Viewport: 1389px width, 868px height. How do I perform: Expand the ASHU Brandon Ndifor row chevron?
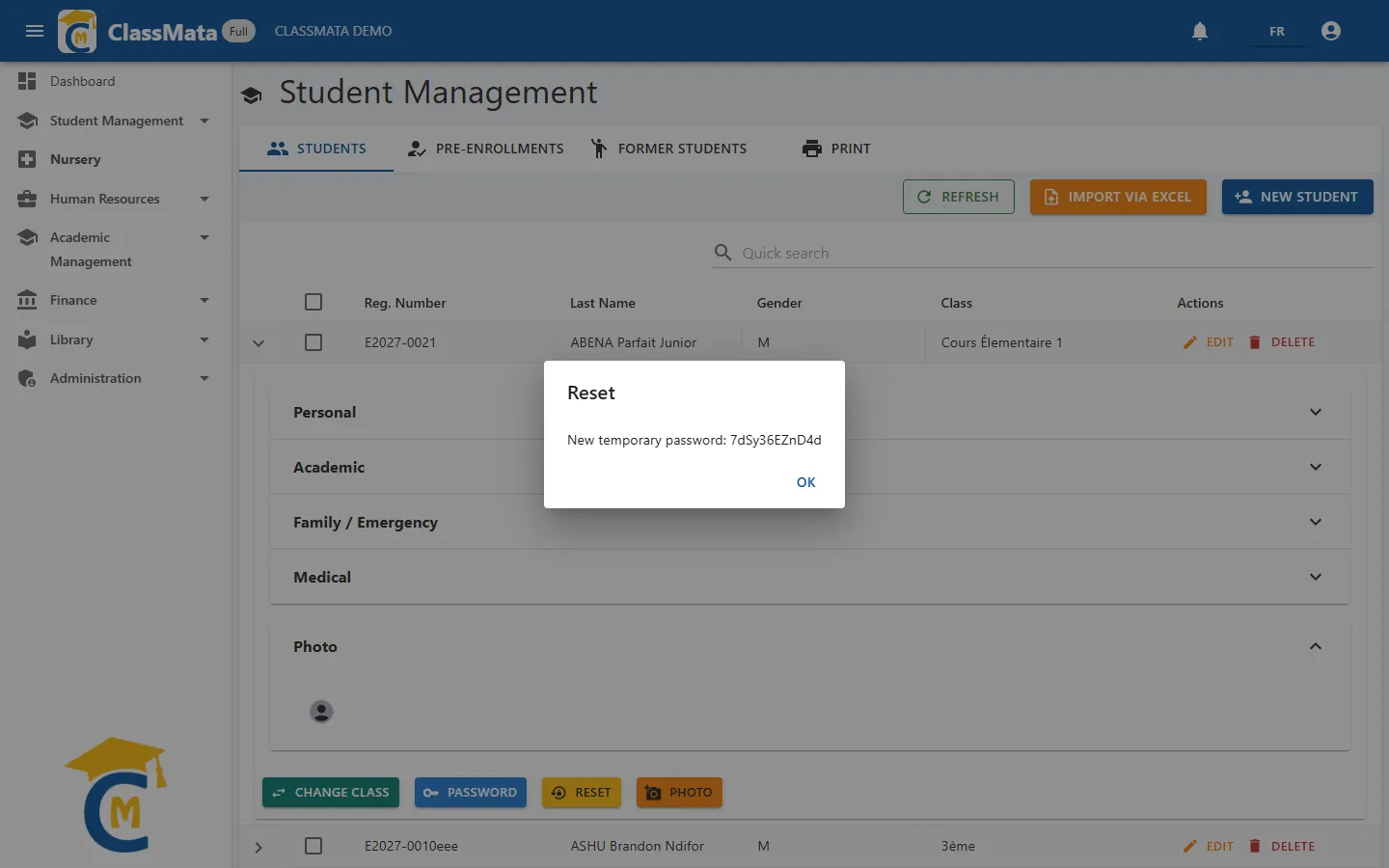259,847
